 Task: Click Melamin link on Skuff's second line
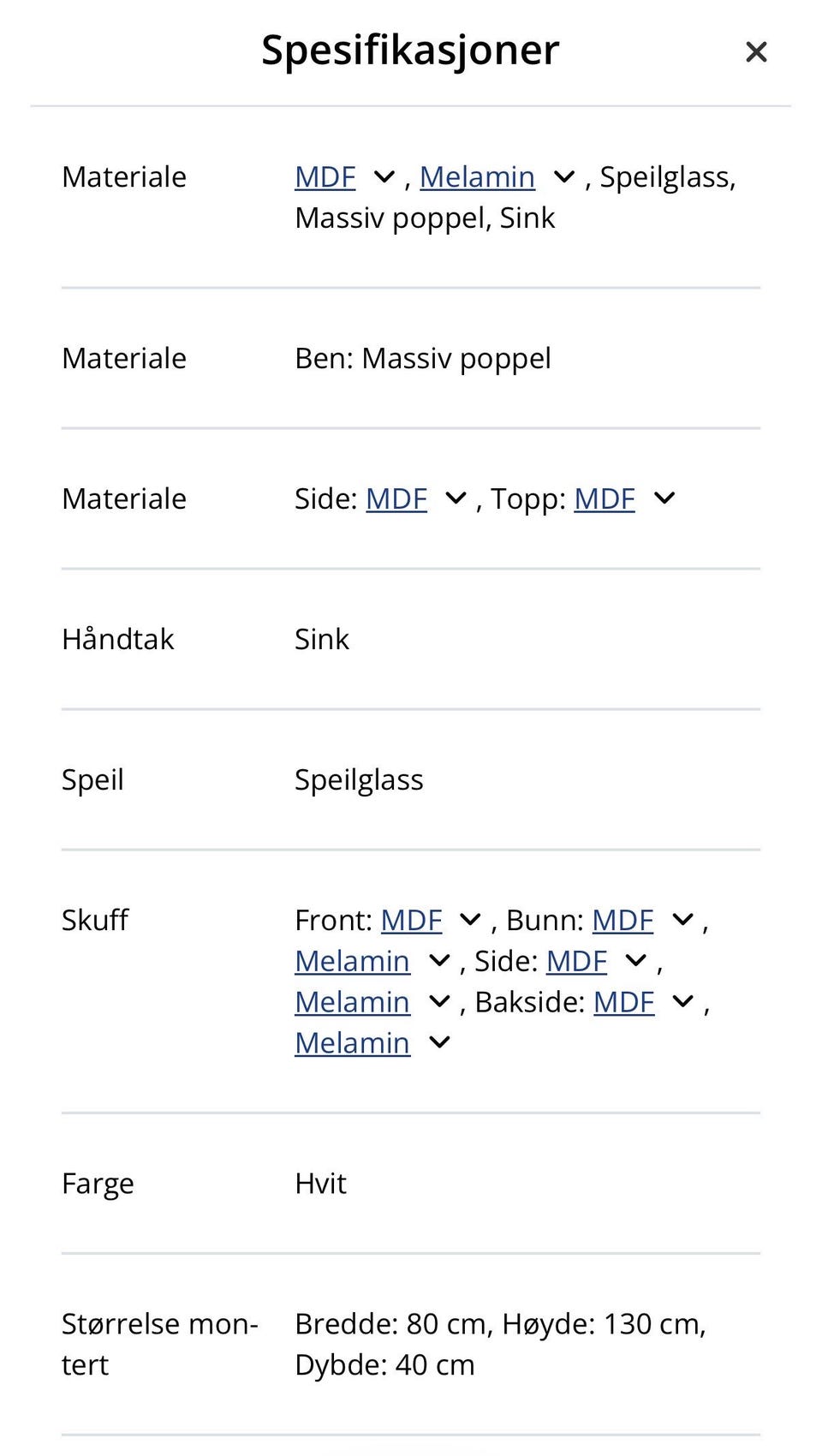(352, 962)
